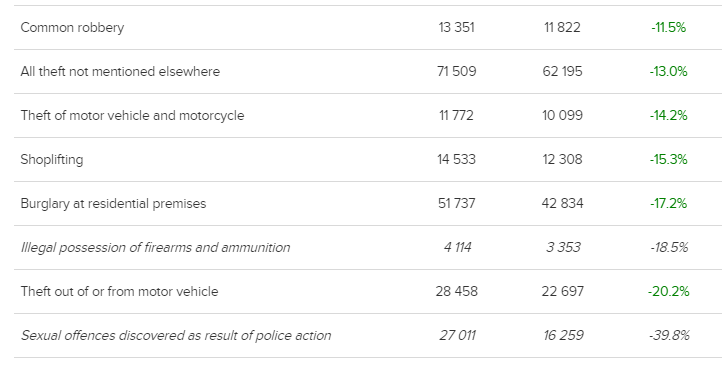Click the -13.0% percentage change

668,71
